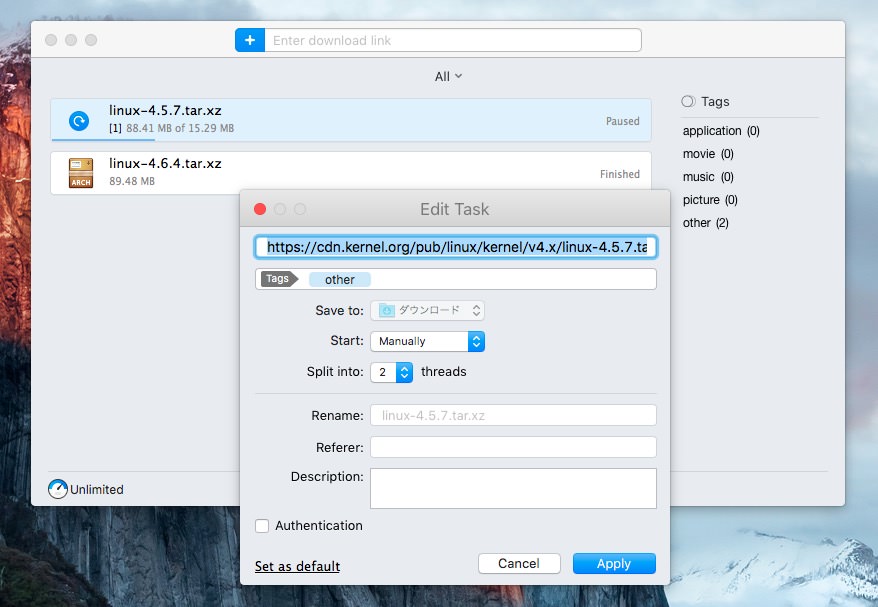Change the Split into threads stepper
Screen dimensions: 878x607
tap(404, 372)
